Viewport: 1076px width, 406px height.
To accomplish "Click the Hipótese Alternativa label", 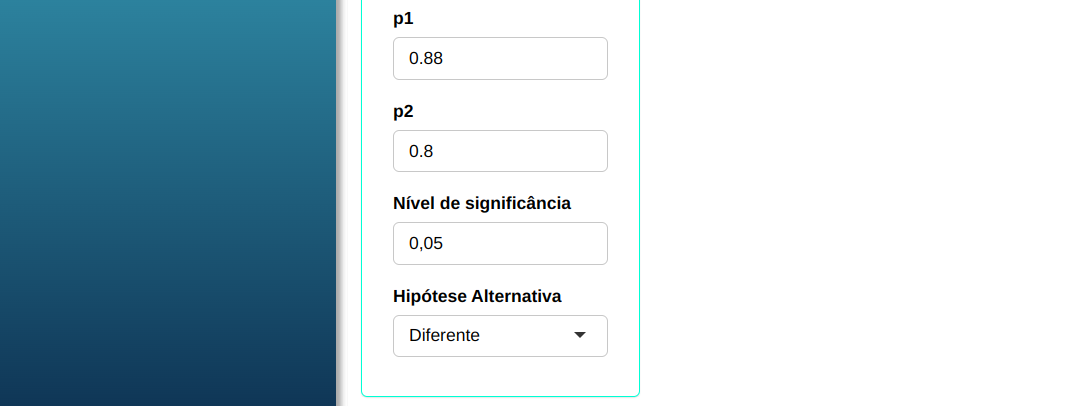I will 477,296.
